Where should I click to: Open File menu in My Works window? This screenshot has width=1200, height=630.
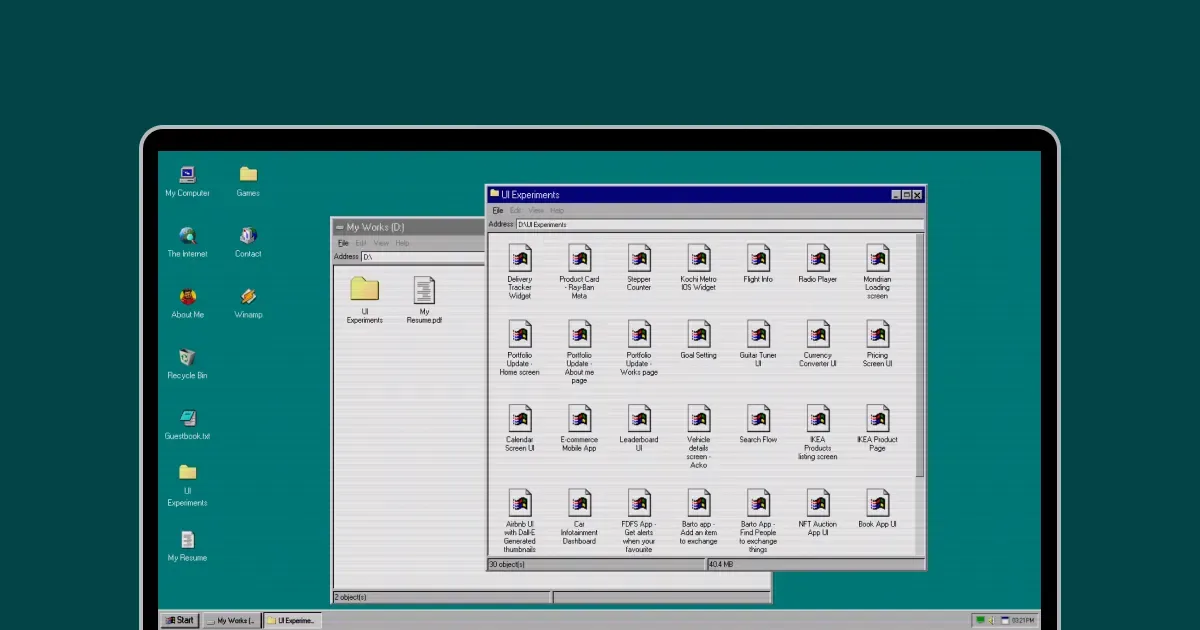click(x=343, y=243)
